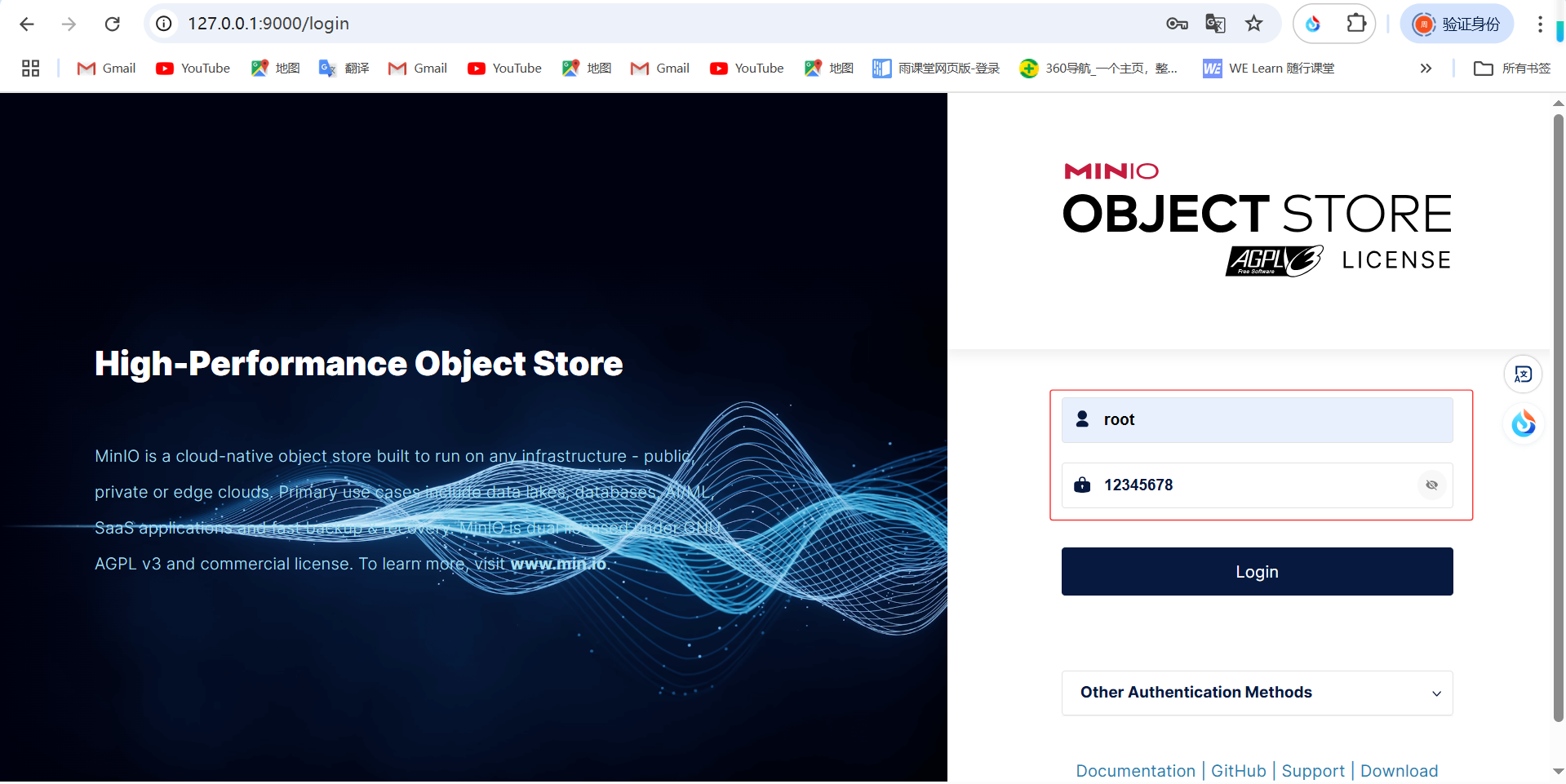Viewport: 1566px width, 784px height.
Task: Click the Login button
Action: pos(1257,572)
